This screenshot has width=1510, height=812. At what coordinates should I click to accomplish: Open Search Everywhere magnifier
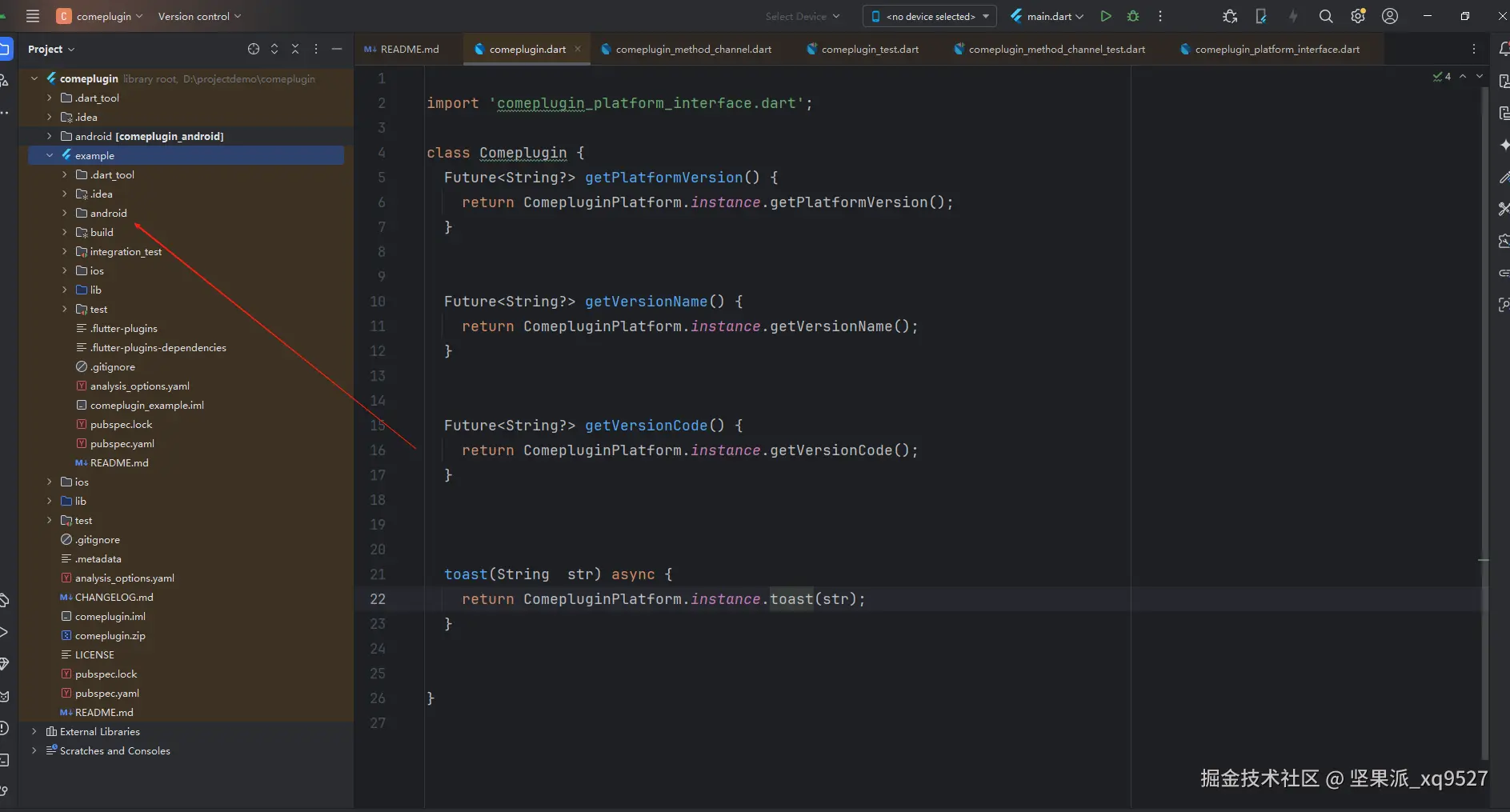click(x=1326, y=16)
